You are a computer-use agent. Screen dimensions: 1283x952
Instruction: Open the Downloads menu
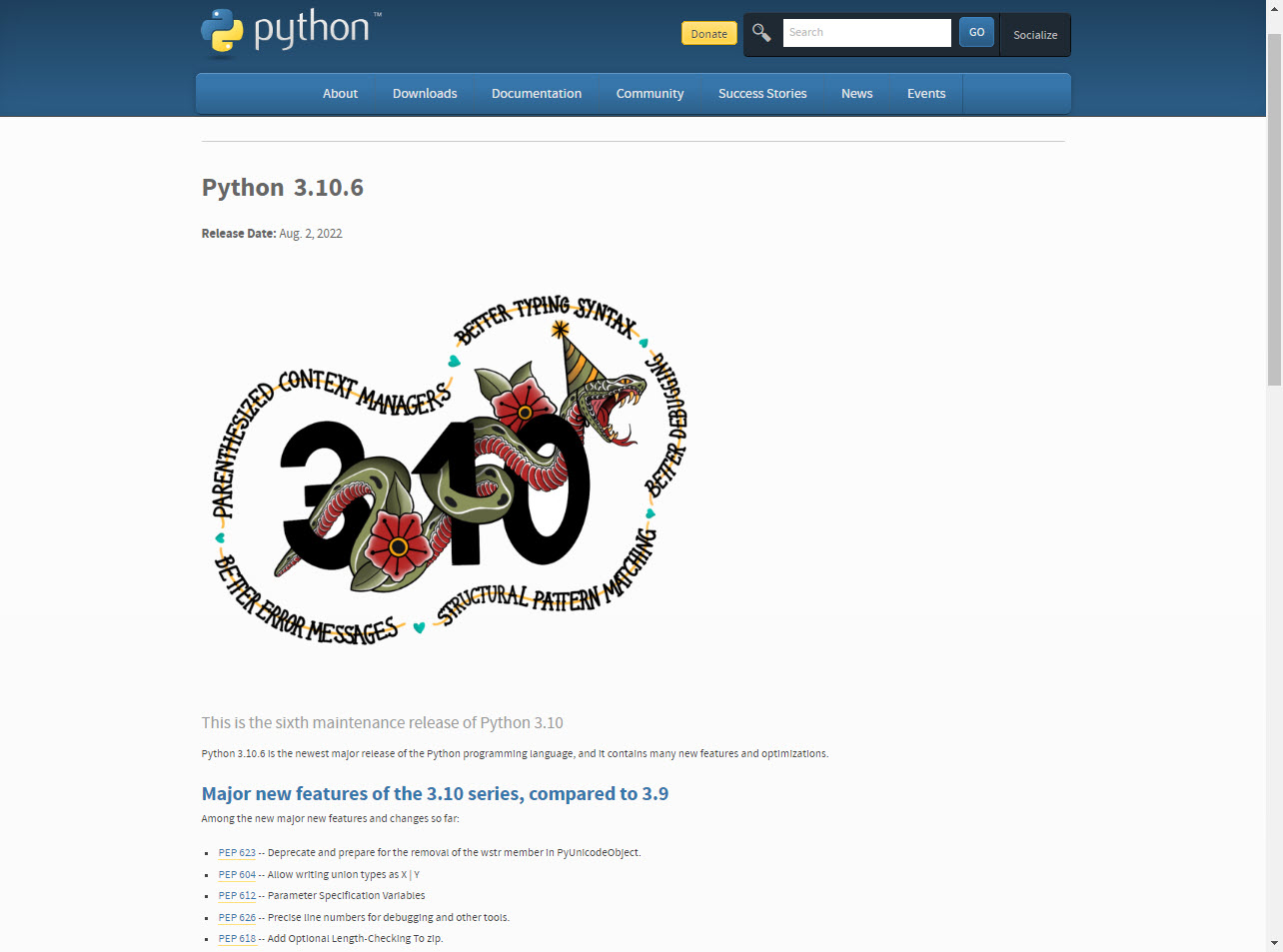425,93
